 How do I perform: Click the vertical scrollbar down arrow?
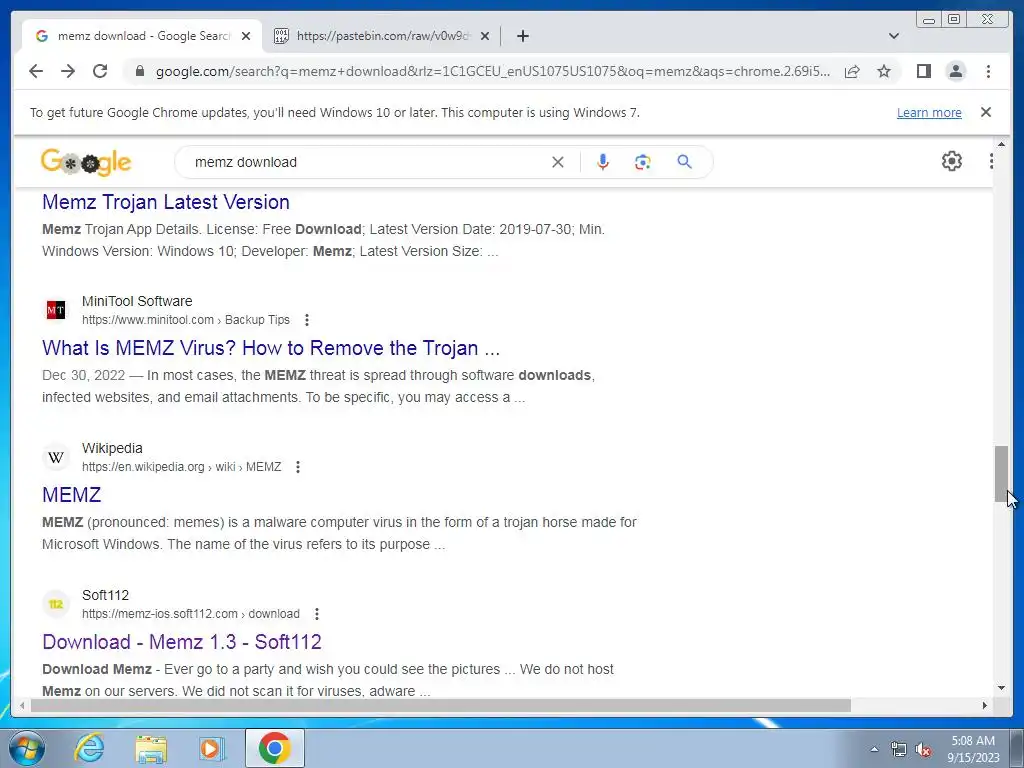coord(1001,687)
